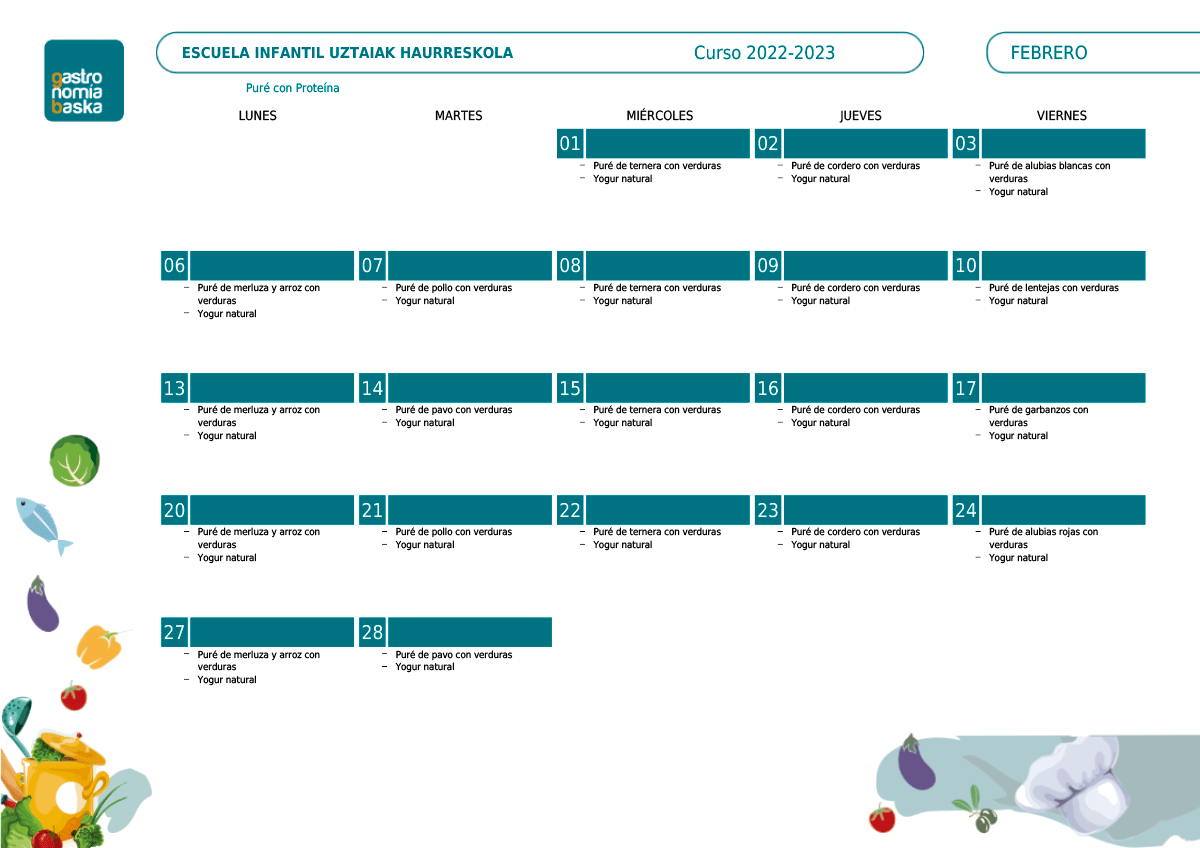This screenshot has width=1200, height=848.
Task: Click the teal bar for day 01
Action: point(667,143)
